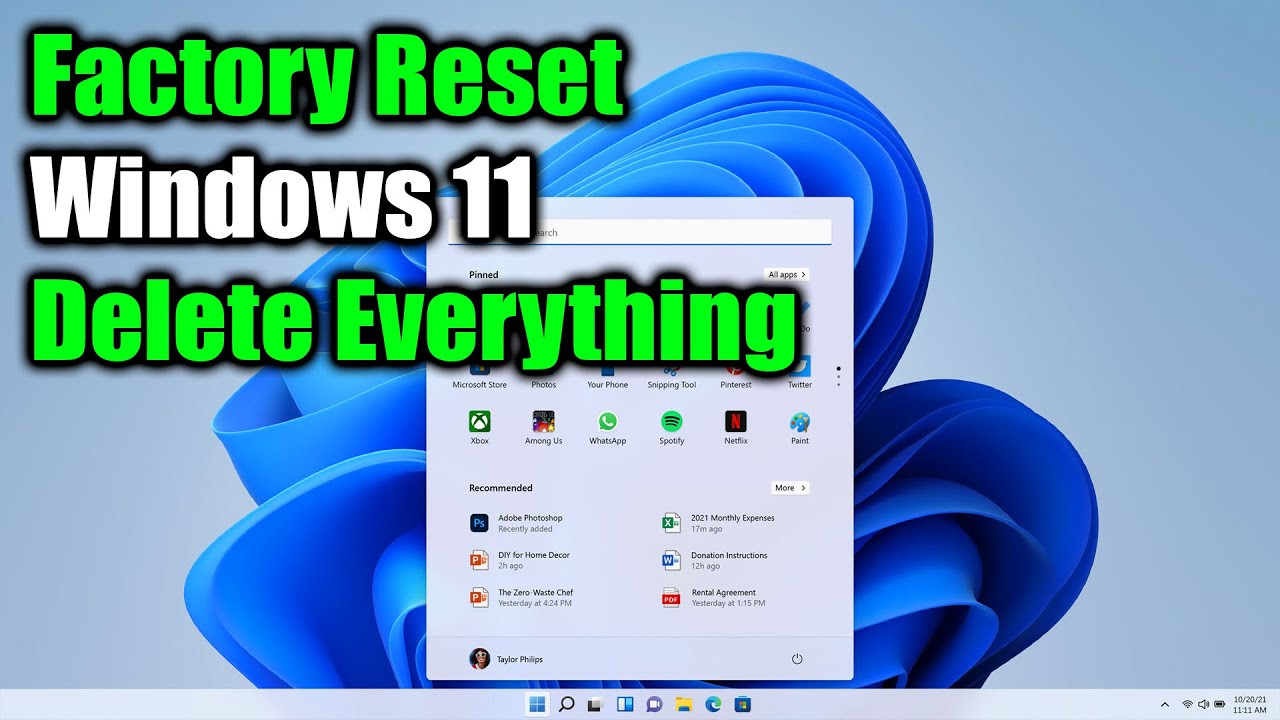Screen dimensions: 1280x720
Task: Open Microsoft Store from the taskbar
Action: pyautogui.click(x=742, y=704)
